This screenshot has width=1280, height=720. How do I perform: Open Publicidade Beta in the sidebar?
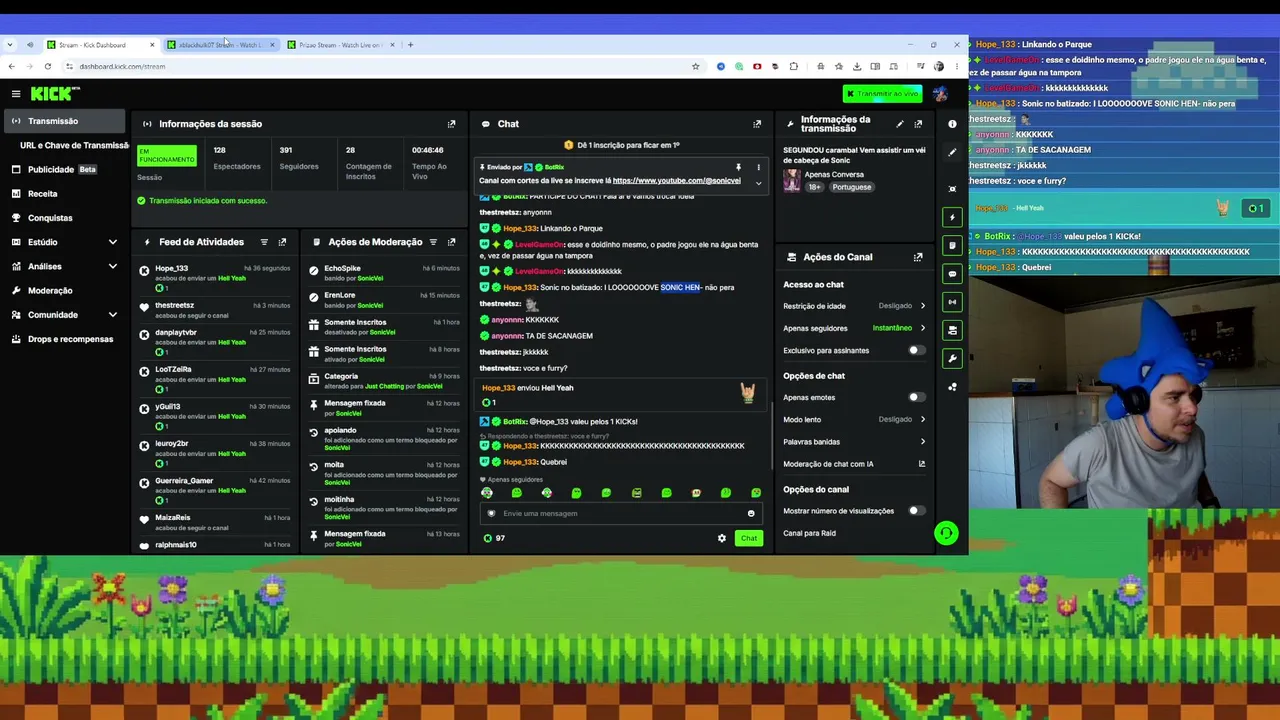(65, 170)
